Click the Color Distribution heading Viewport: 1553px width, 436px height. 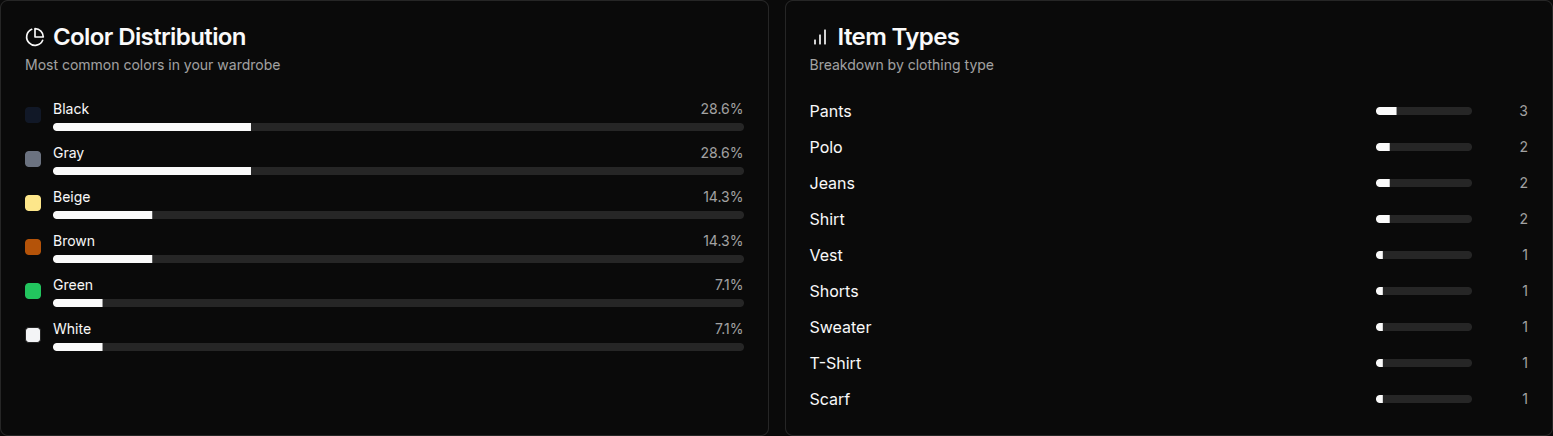click(x=149, y=37)
